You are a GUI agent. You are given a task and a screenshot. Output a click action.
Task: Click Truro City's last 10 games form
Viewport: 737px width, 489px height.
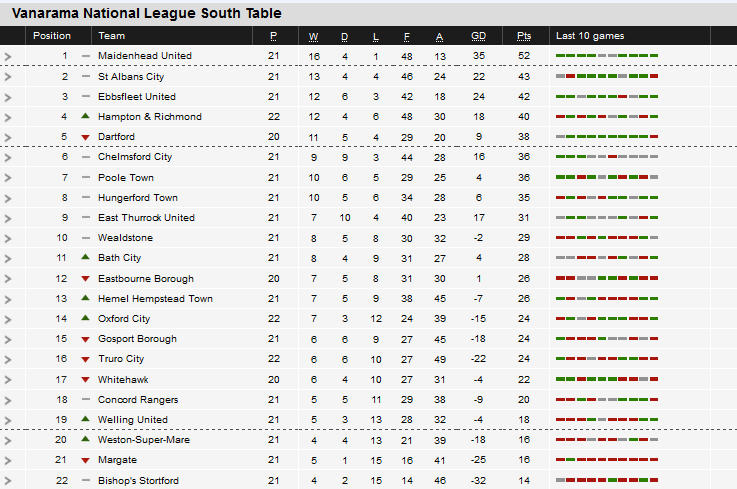point(606,358)
